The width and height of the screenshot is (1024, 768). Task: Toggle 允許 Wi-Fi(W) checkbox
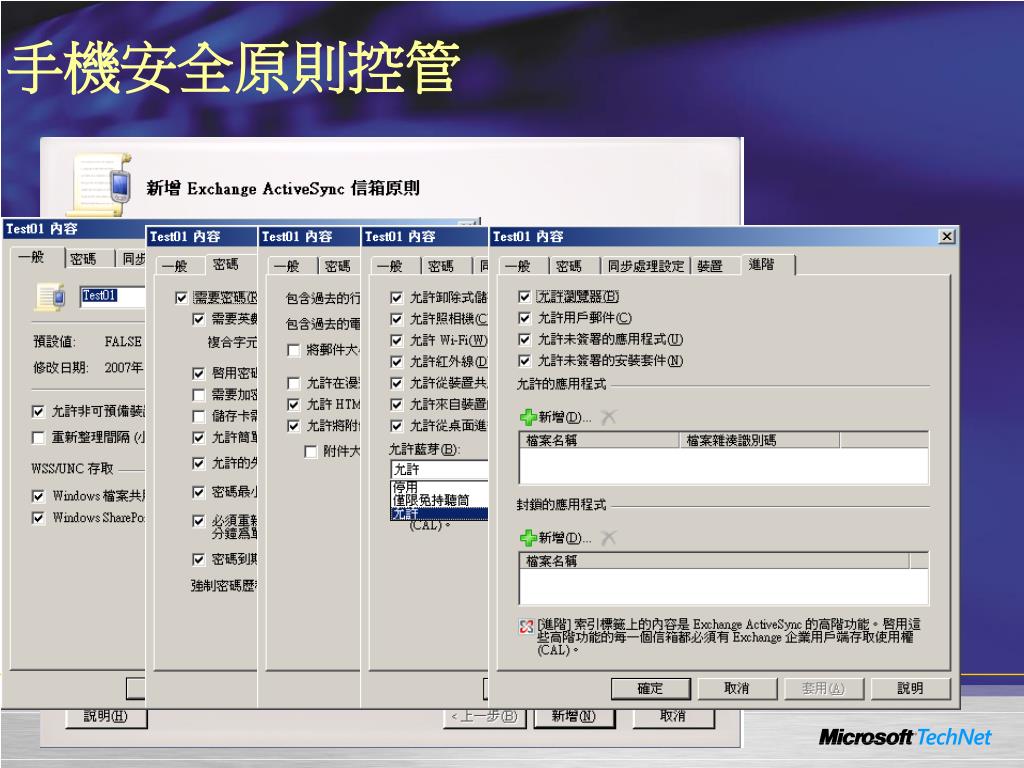396,340
